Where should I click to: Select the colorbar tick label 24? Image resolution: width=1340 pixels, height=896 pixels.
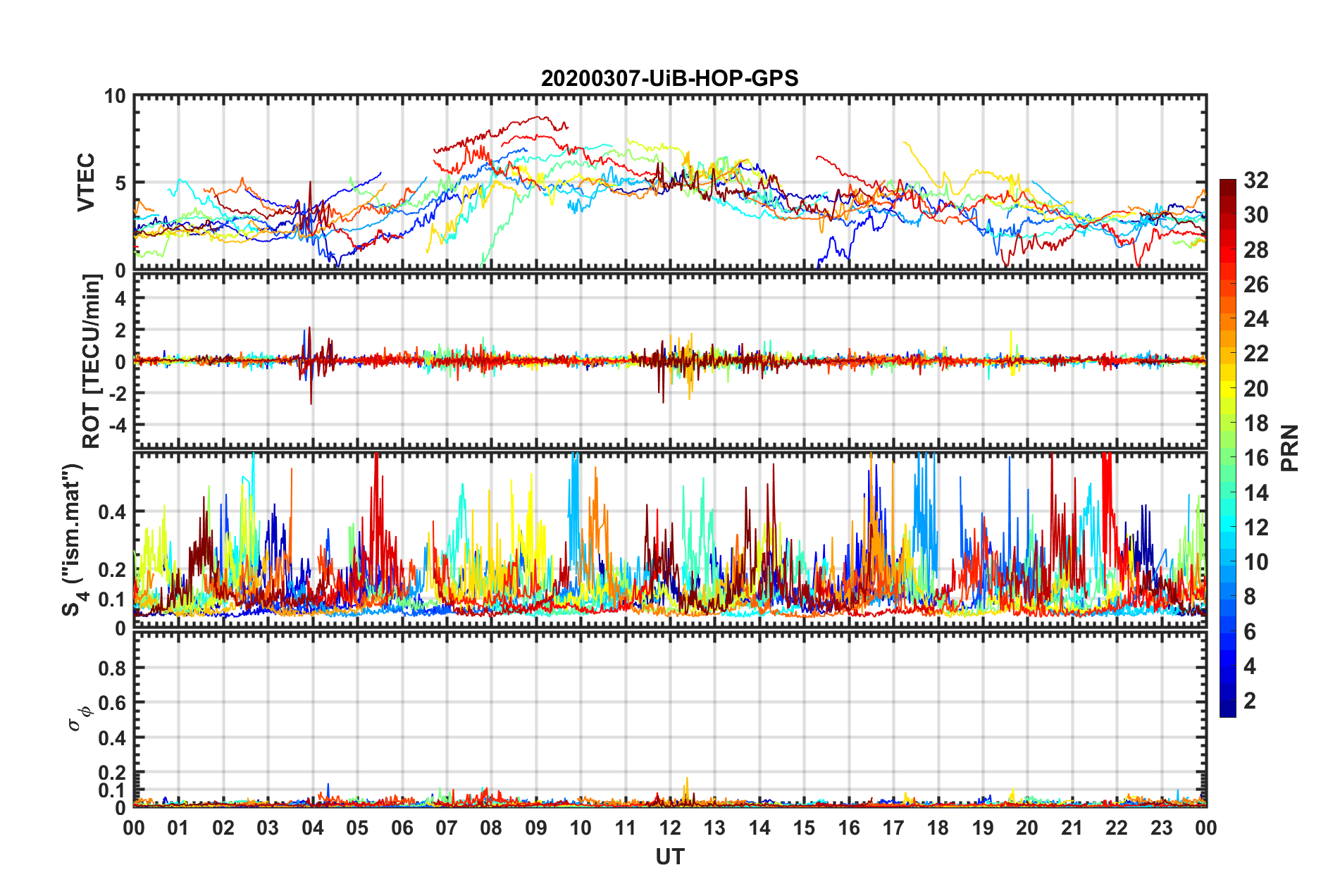click(1255, 319)
